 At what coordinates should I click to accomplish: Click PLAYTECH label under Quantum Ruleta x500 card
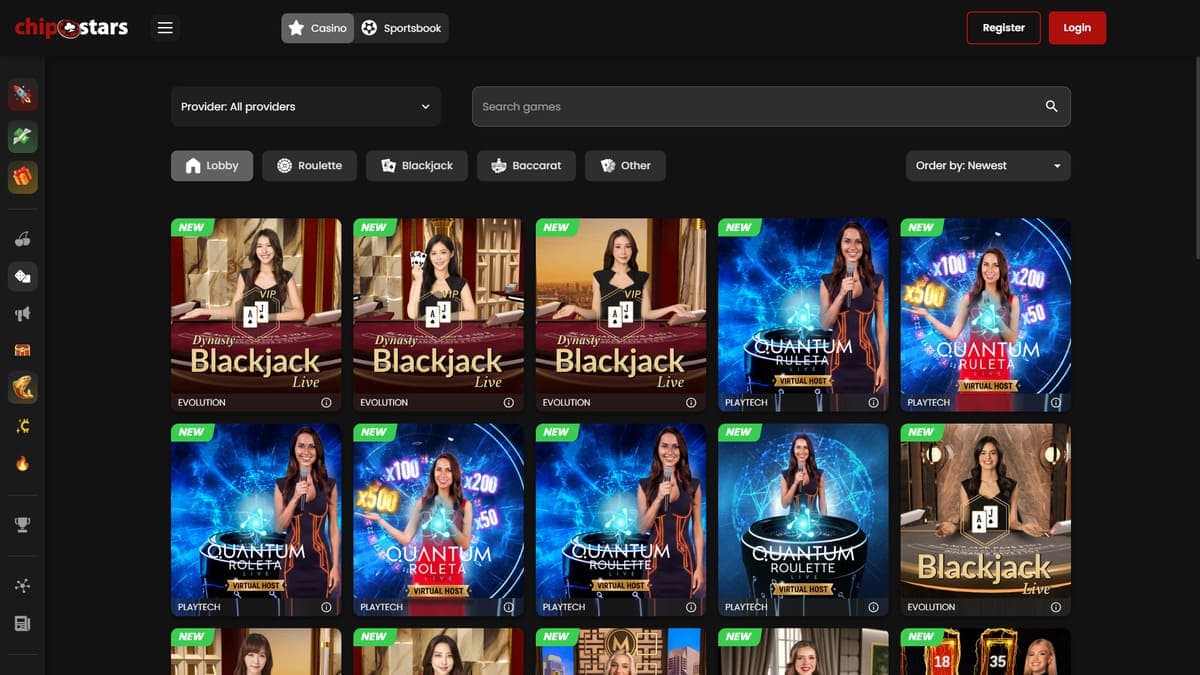[x=928, y=402]
